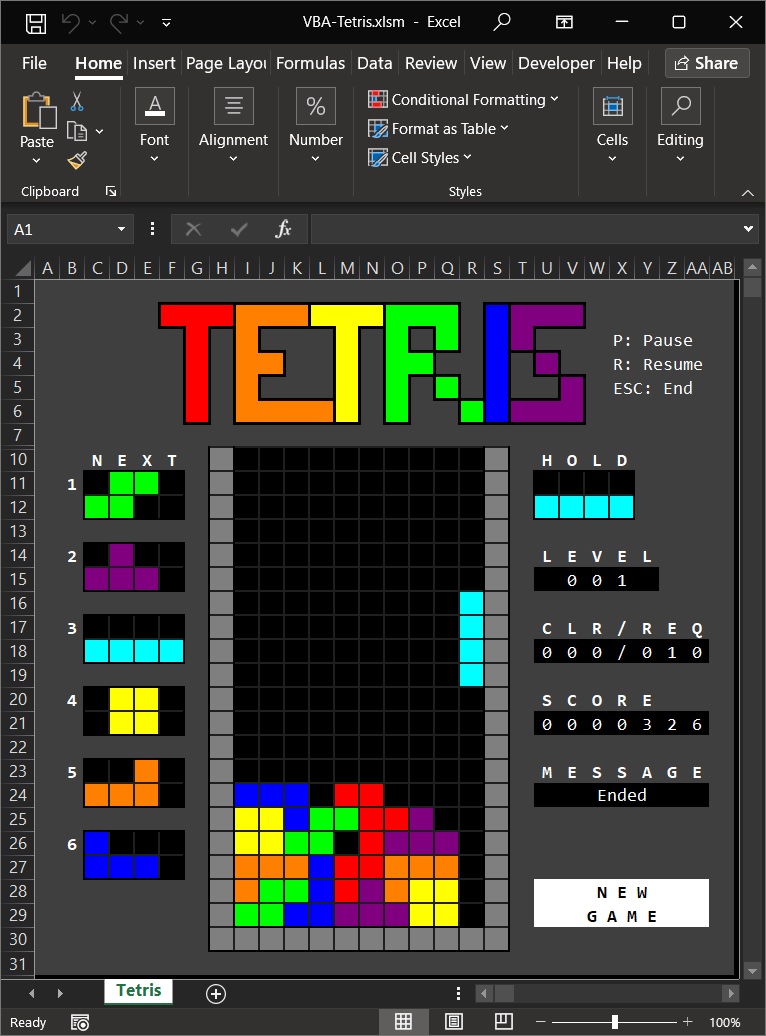The width and height of the screenshot is (766, 1036).
Task: Open the Data tab
Action: tap(375, 63)
